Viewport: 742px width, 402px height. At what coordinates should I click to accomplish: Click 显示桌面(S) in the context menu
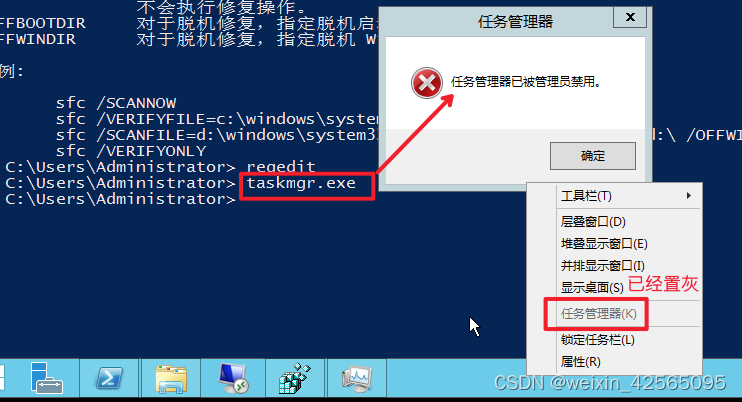click(x=592, y=287)
